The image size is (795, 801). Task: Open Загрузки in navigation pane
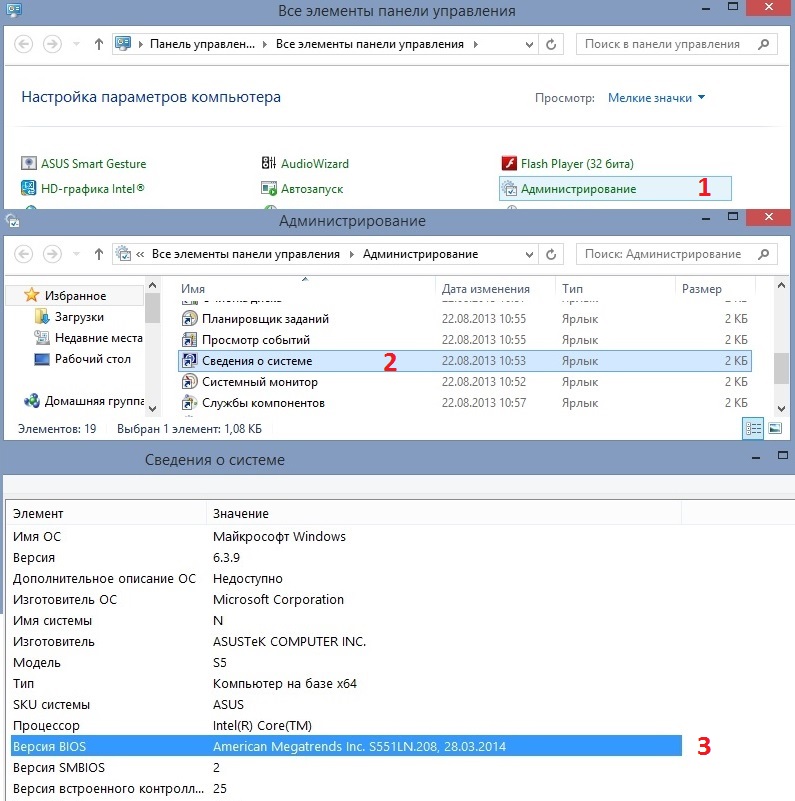coord(79,317)
